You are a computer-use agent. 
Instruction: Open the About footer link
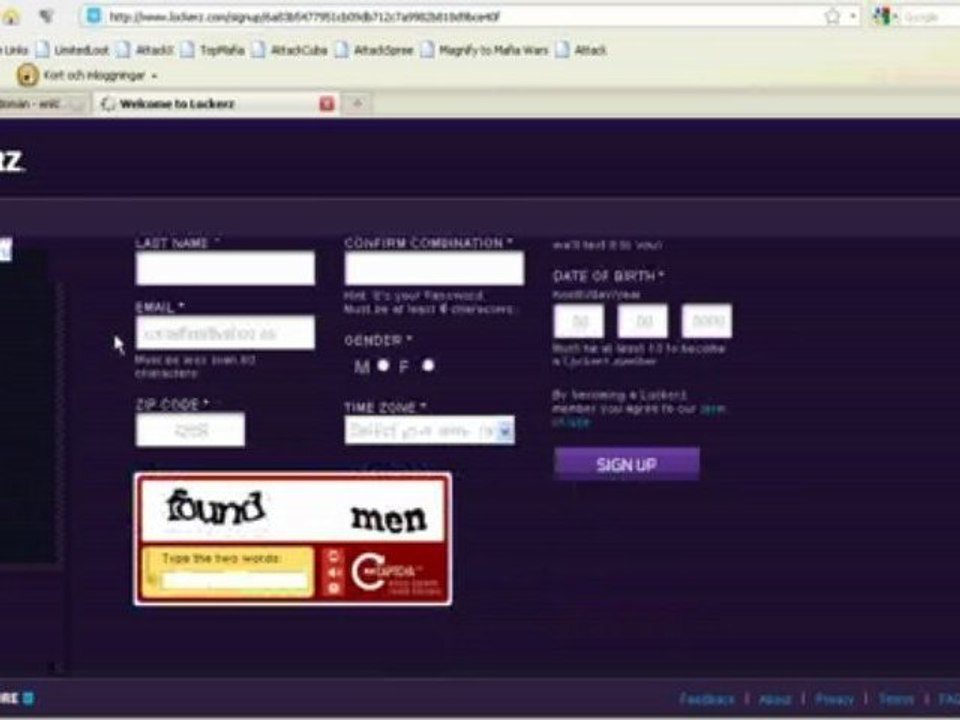click(x=775, y=699)
